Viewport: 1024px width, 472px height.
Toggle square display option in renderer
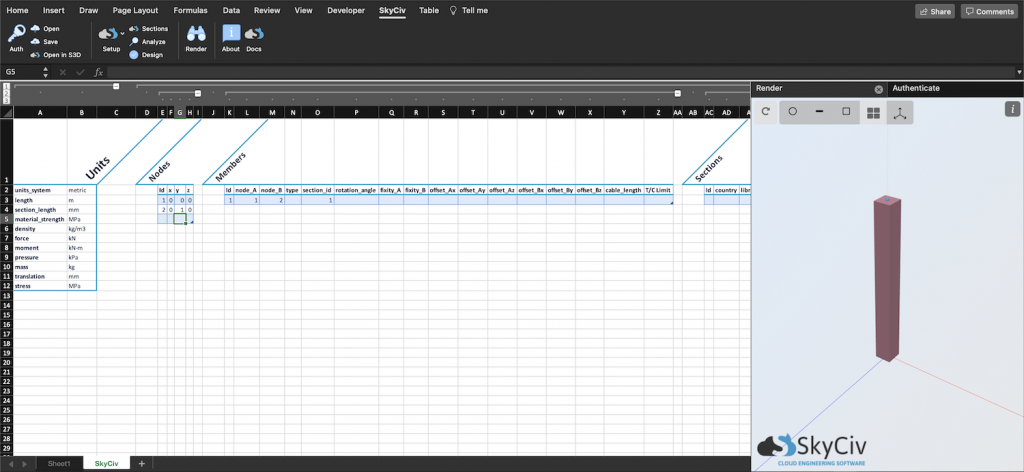point(846,112)
